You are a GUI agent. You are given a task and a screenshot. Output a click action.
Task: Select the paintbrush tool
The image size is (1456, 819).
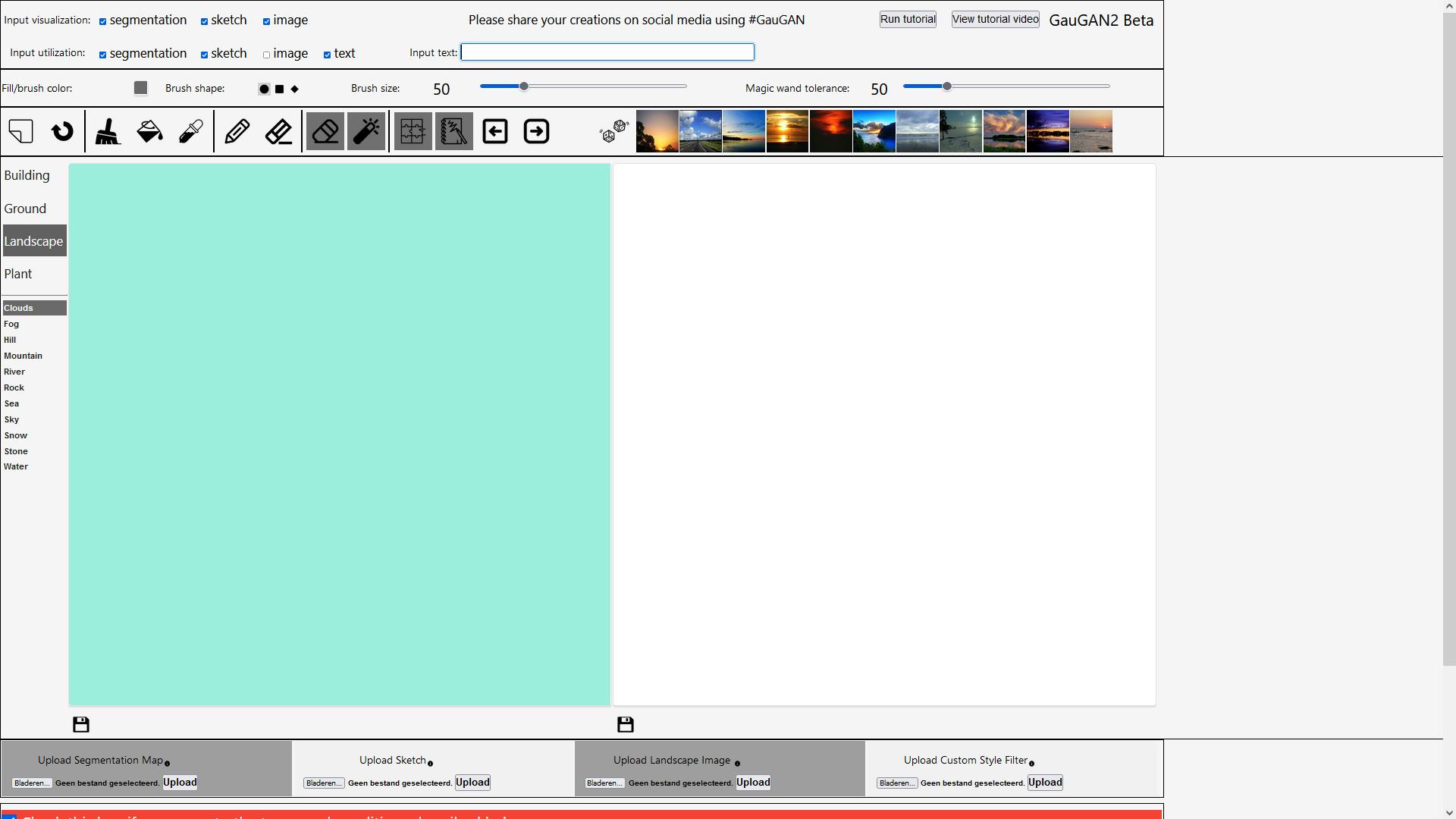(x=108, y=131)
